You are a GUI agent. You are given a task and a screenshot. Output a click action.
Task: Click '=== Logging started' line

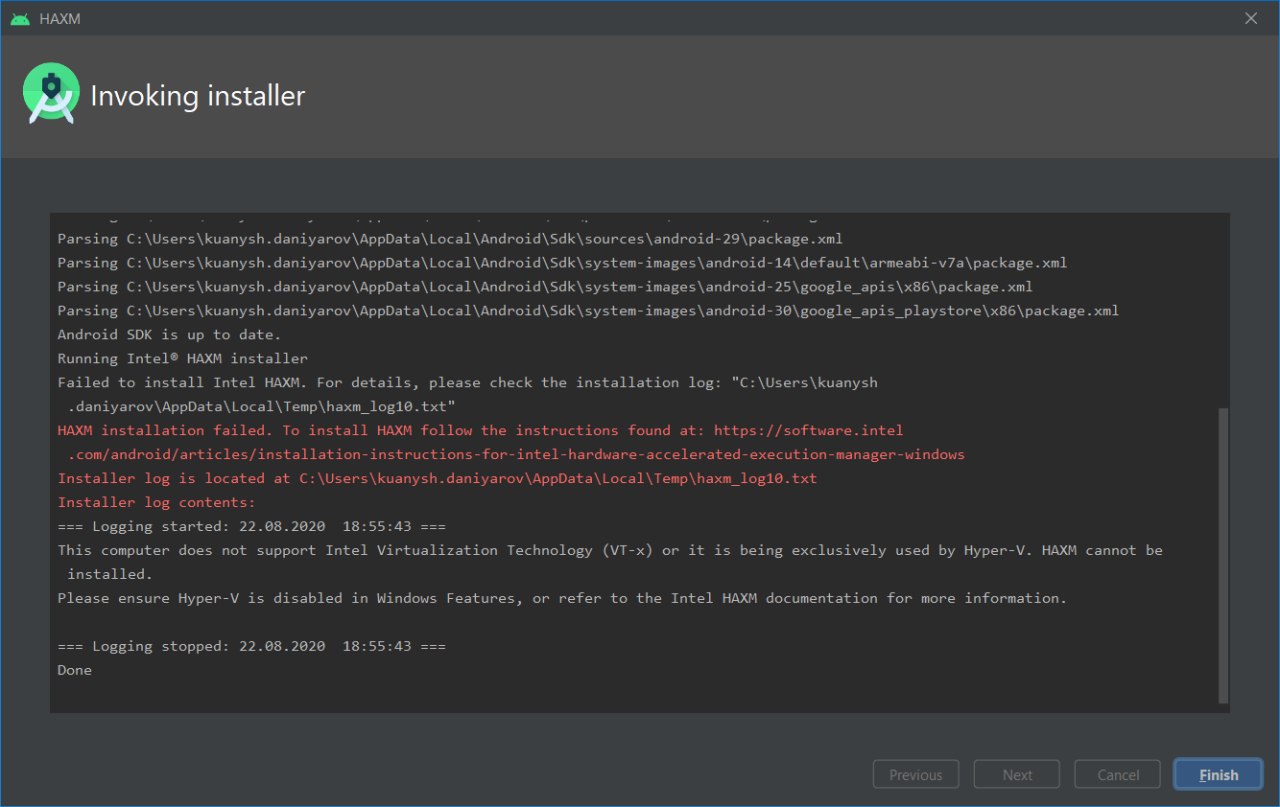pos(251,527)
